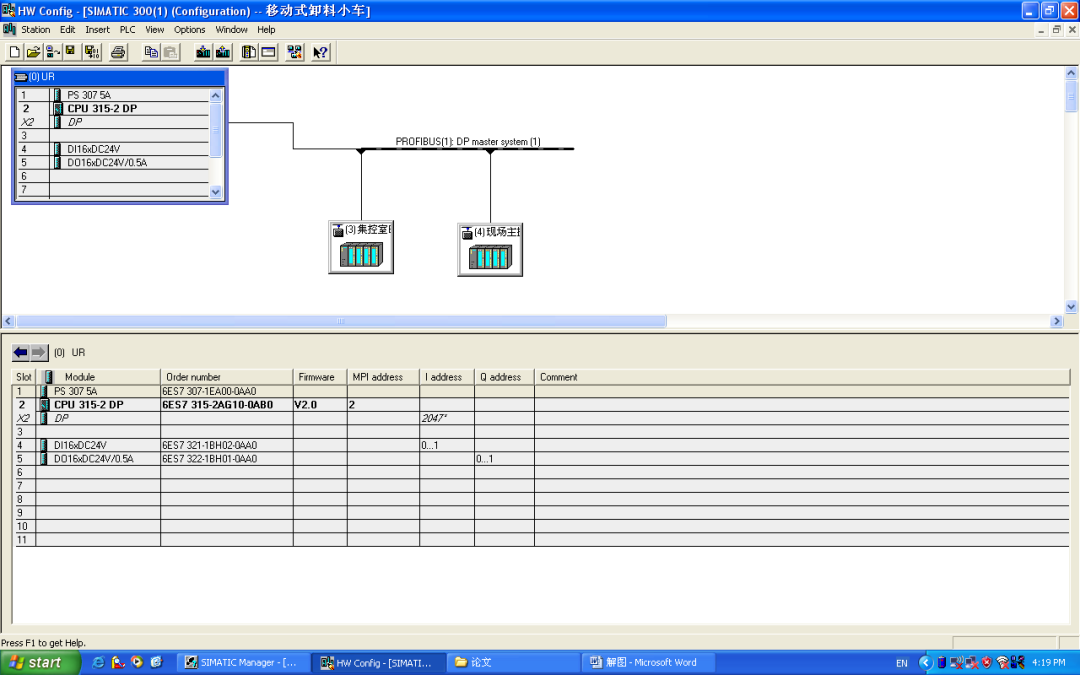This screenshot has width=1080, height=675.
Task: Click the station pane's horizontal scroll-left arrow
Action: [8, 321]
